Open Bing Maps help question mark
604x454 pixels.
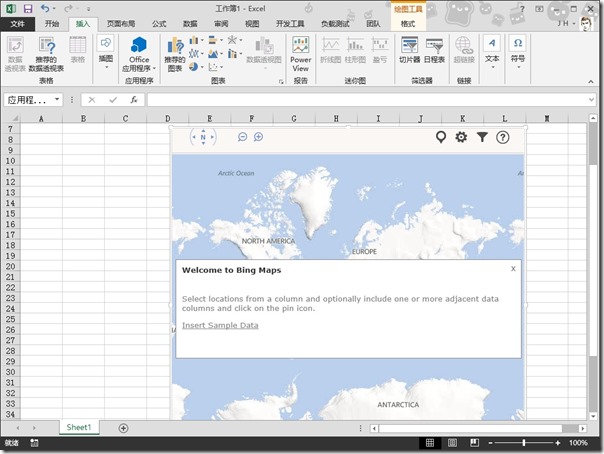502,137
